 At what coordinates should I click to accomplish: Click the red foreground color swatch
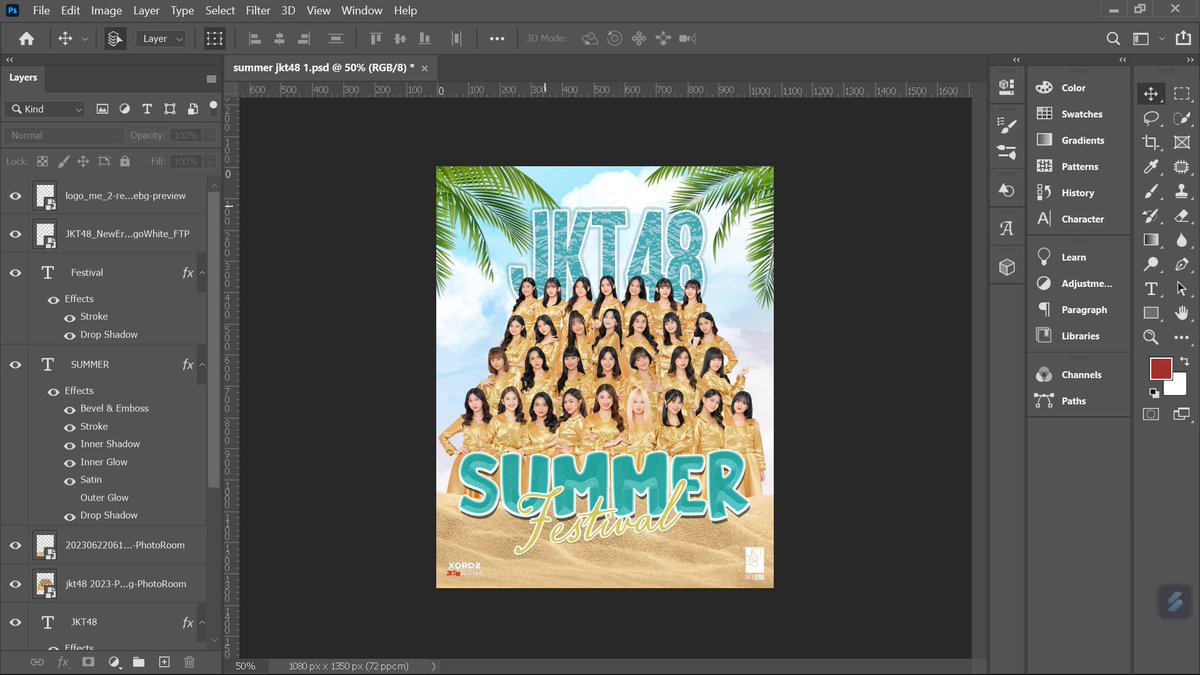[1160, 369]
